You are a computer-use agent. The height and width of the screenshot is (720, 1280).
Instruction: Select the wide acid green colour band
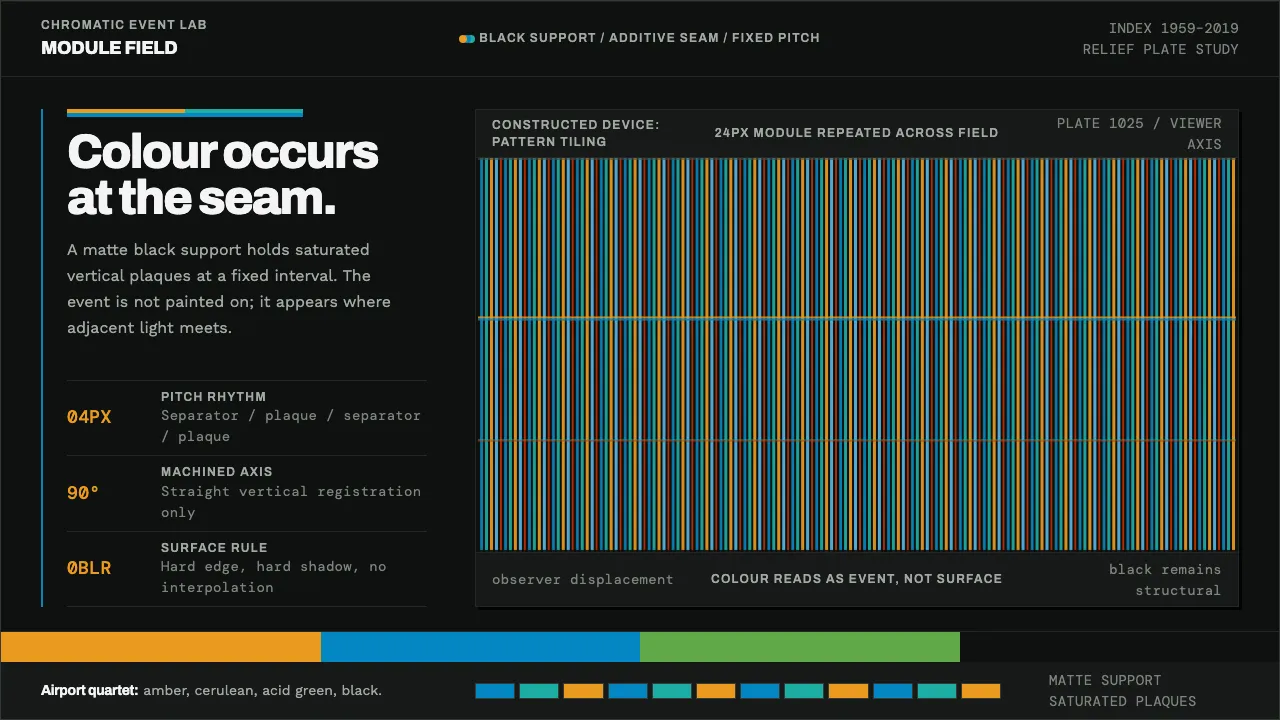pyautogui.click(x=800, y=647)
